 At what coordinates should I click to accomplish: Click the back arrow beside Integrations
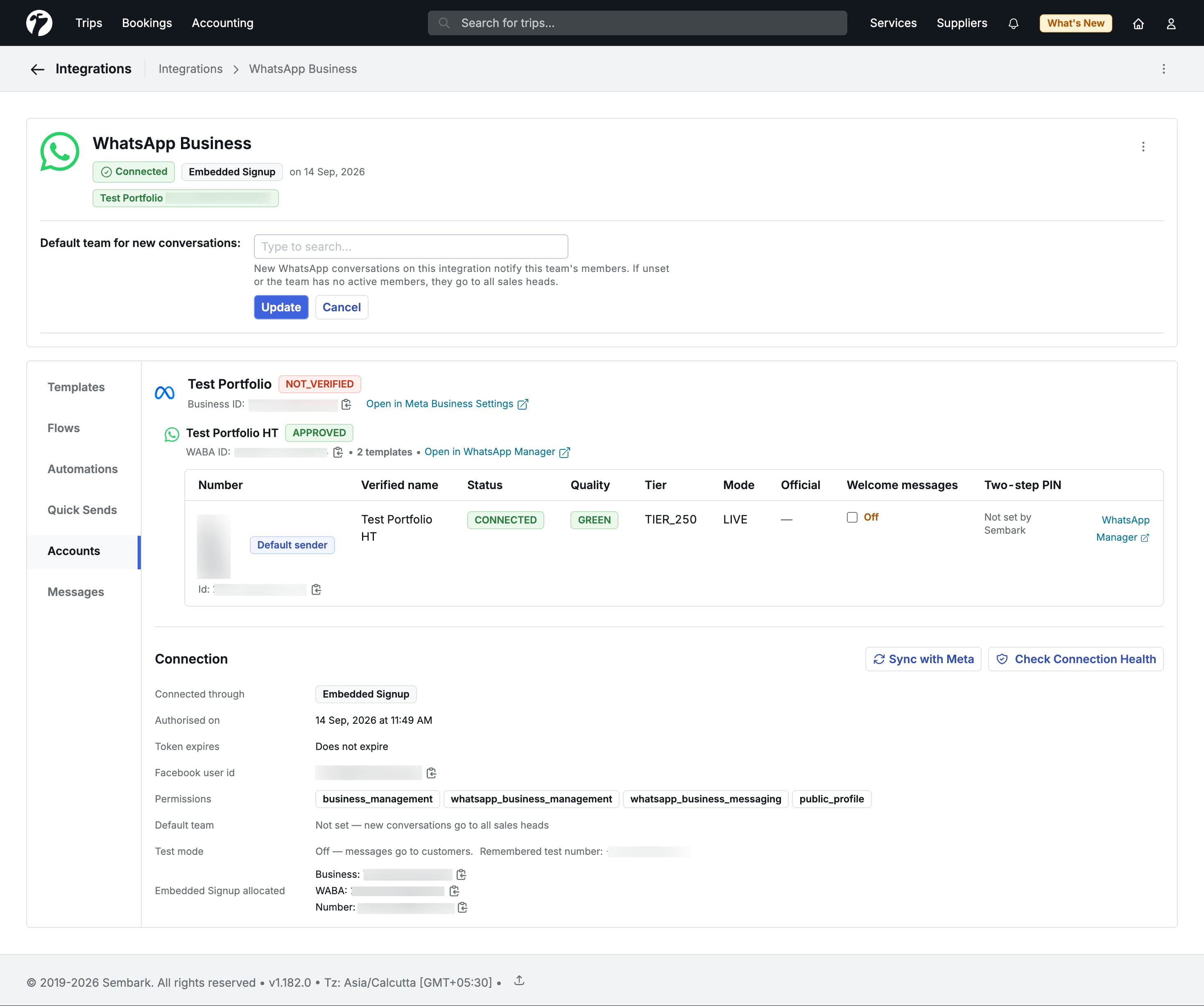tap(37, 69)
